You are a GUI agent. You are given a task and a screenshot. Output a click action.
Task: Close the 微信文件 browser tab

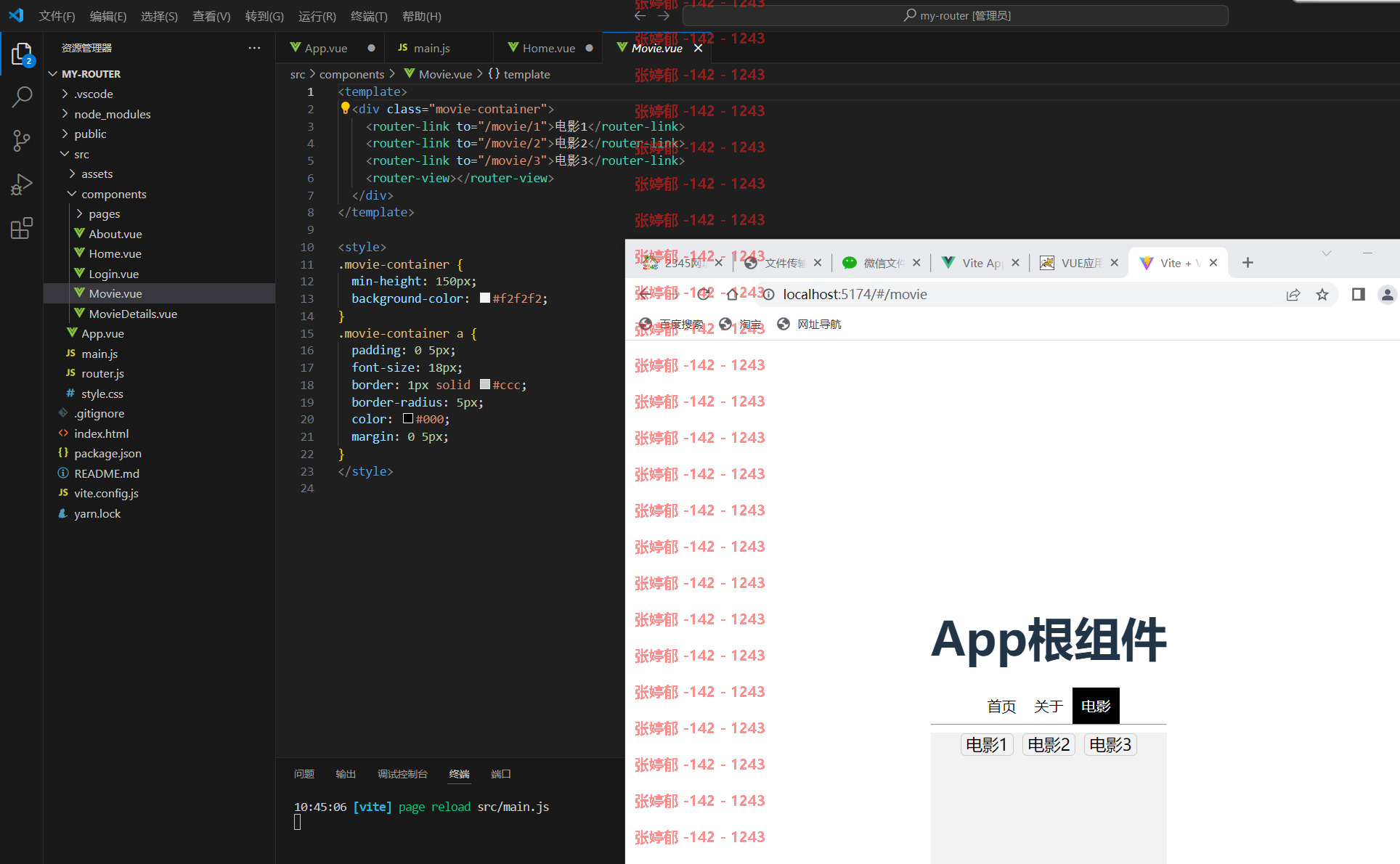click(916, 263)
